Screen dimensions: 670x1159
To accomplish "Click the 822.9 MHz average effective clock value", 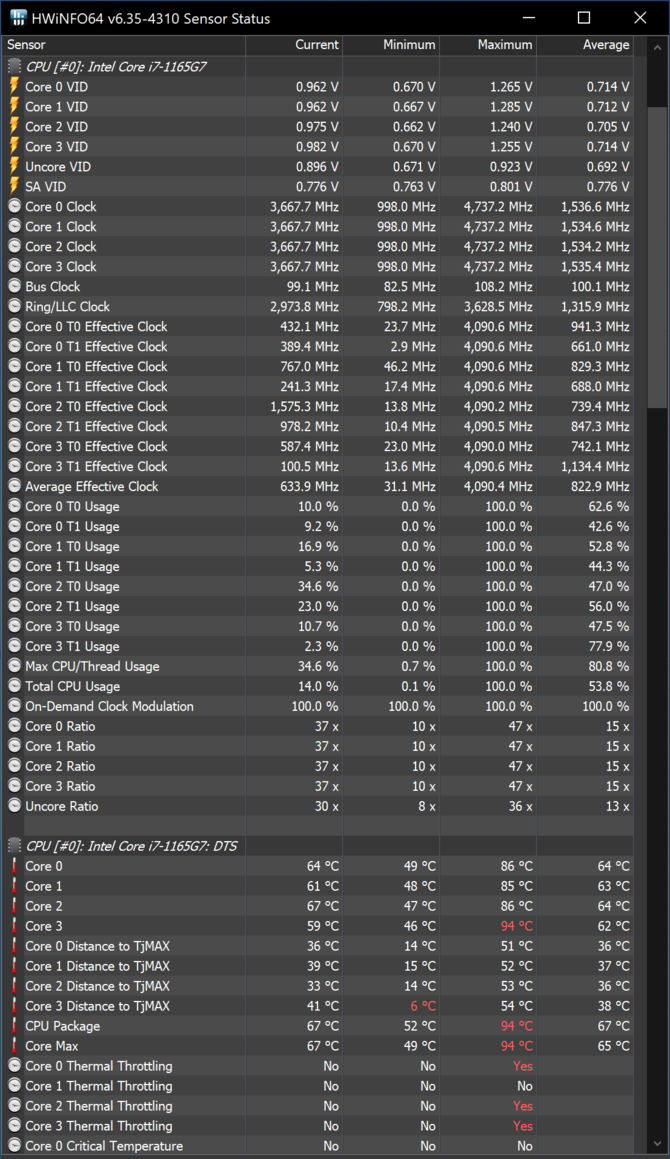I will pyautogui.click(x=600, y=486).
